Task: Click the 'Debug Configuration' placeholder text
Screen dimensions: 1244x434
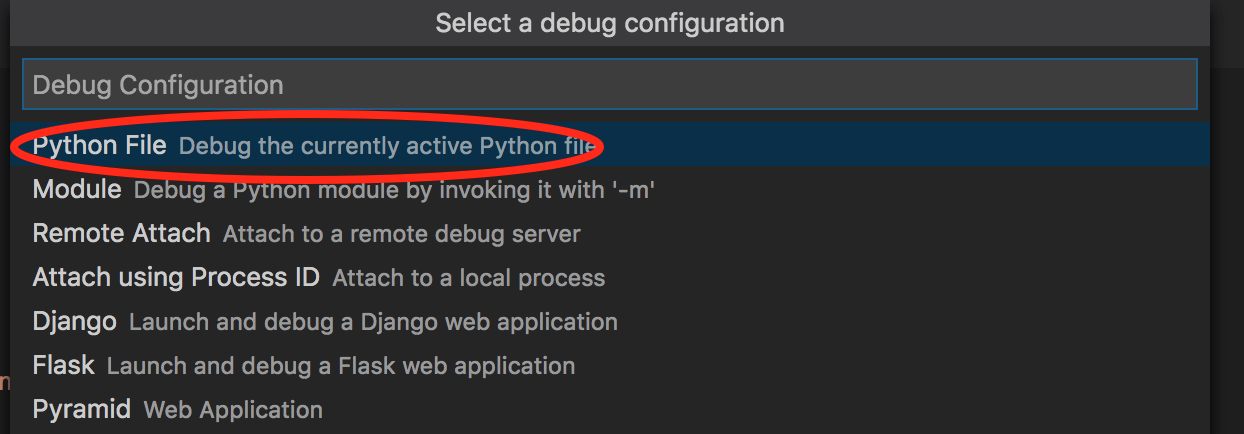Action: (158, 85)
